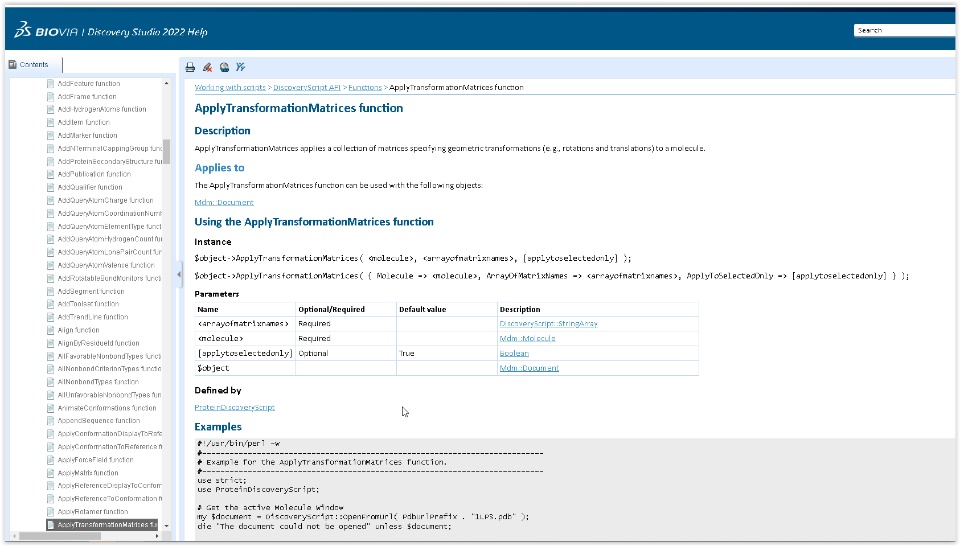Open Mdm::Document link in $object row
The height and width of the screenshot is (546, 960).
pos(529,368)
